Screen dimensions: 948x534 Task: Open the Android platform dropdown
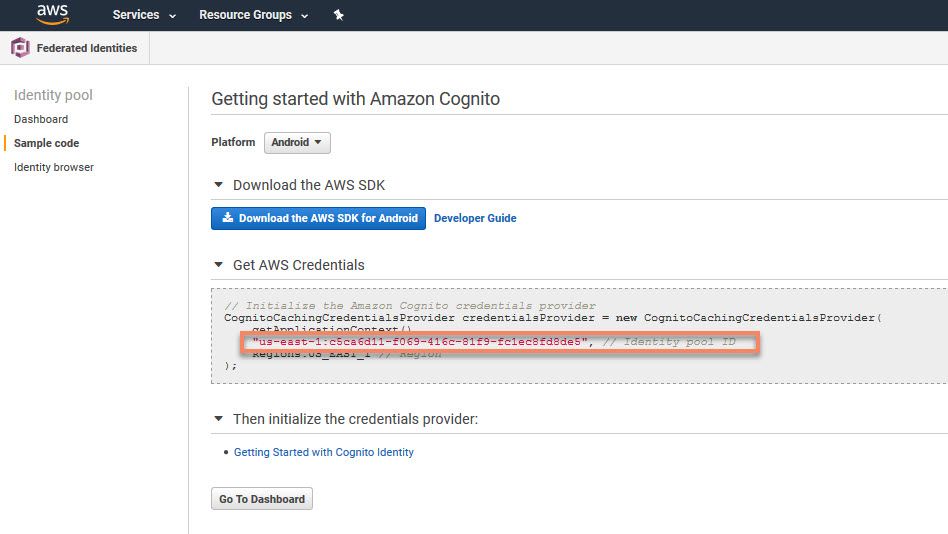pyautogui.click(x=297, y=143)
